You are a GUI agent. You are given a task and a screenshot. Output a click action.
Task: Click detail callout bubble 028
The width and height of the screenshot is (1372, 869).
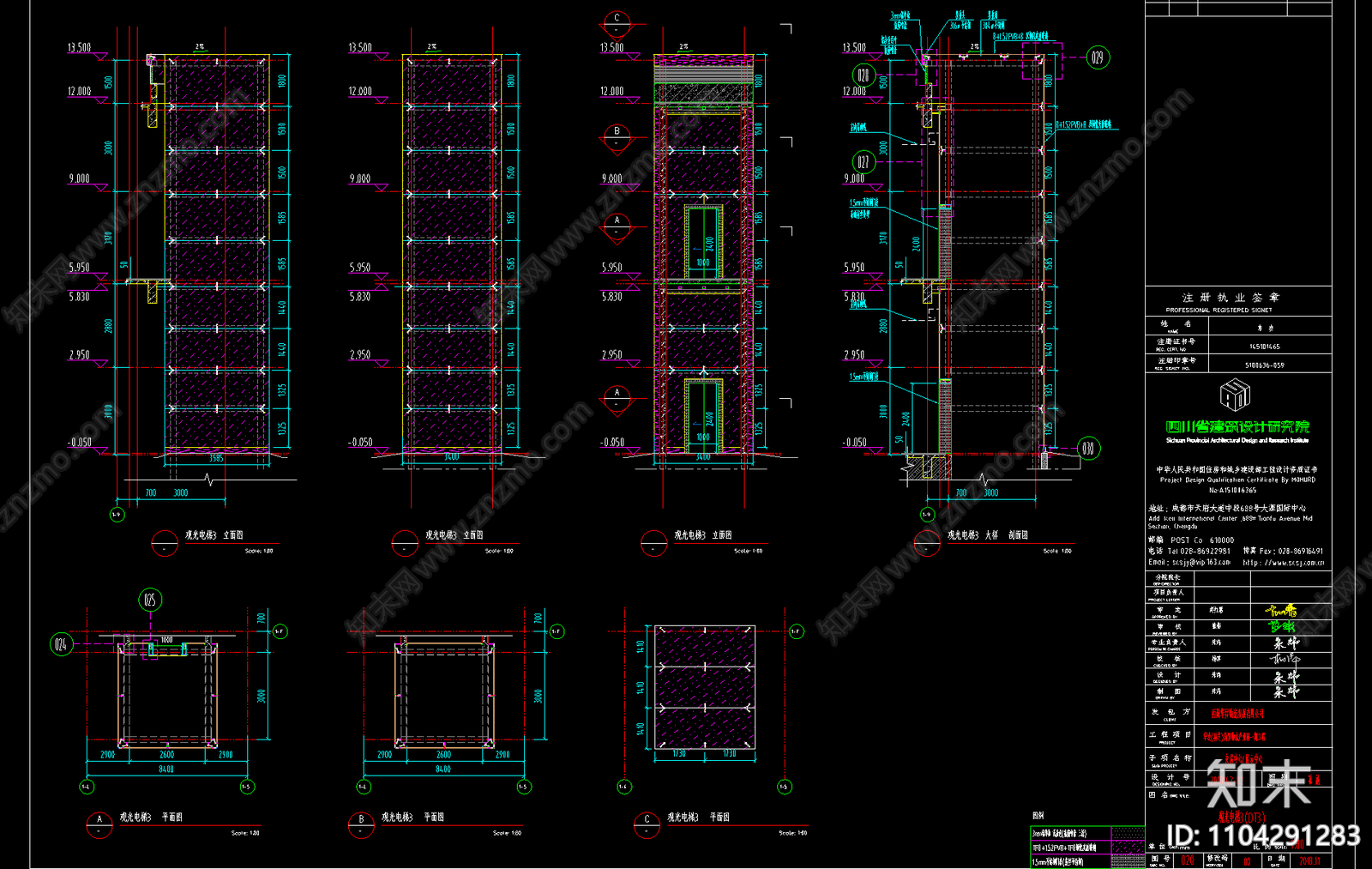point(864,75)
